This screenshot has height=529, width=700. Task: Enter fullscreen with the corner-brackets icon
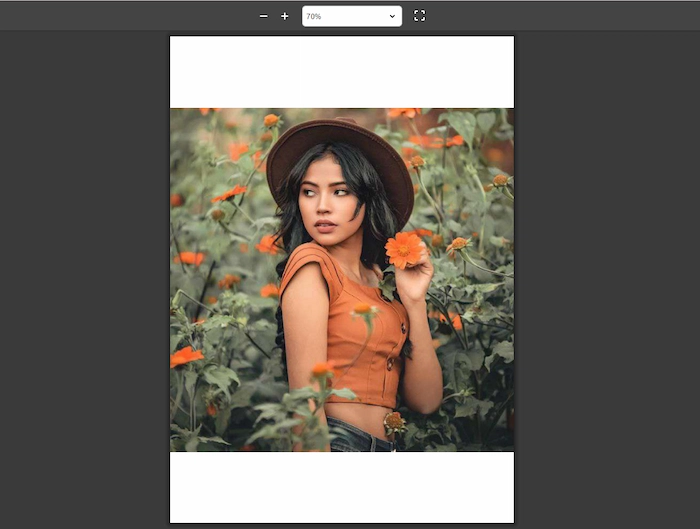[419, 16]
